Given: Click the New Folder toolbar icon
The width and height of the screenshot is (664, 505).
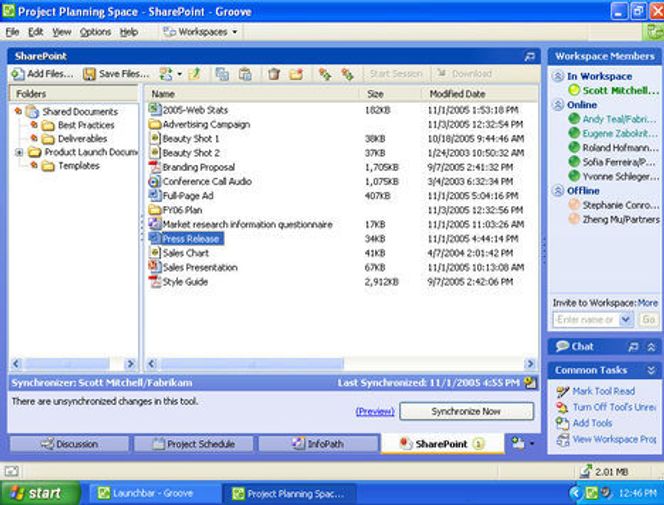Looking at the screenshot, I should point(296,74).
